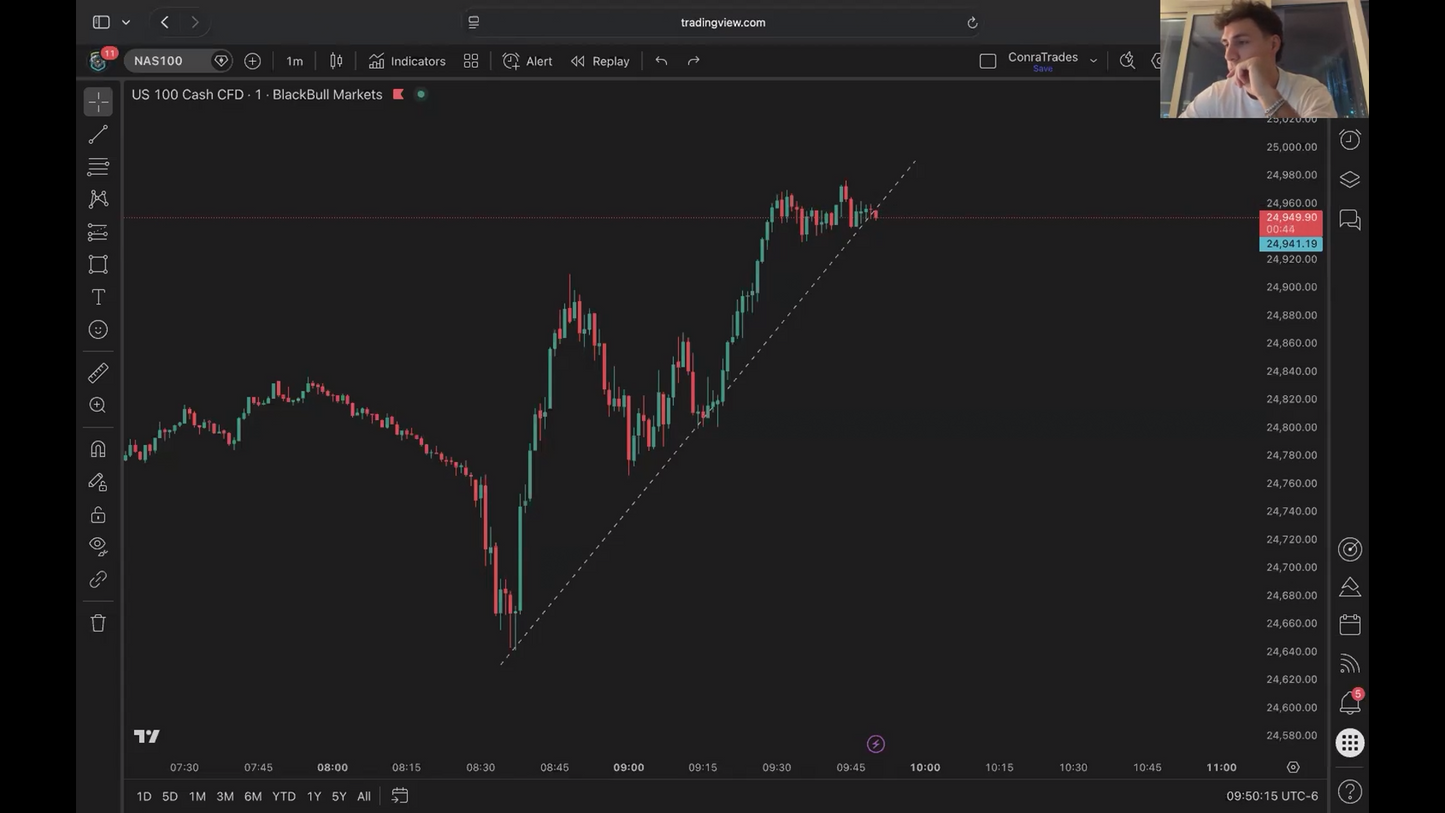Viewport: 1445px width, 813px height.
Task: Switch the range to 1D
Action: point(144,796)
